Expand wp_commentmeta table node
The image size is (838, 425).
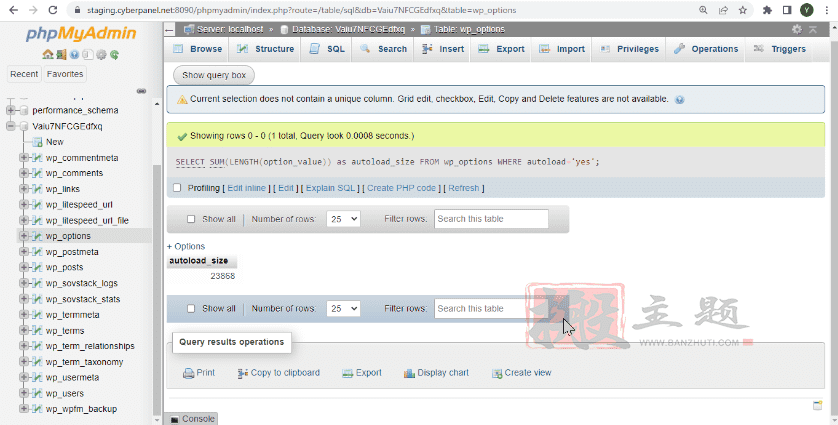point(23,158)
